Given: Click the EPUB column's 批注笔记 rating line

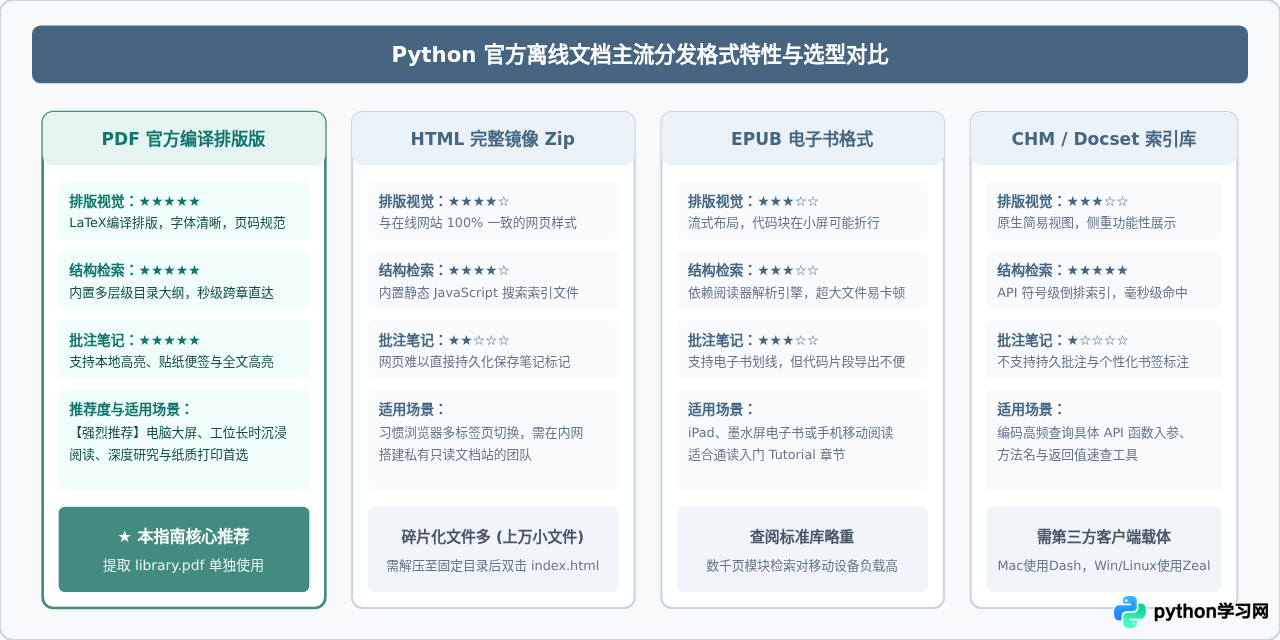Looking at the screenshot, I should click(754, 340).
